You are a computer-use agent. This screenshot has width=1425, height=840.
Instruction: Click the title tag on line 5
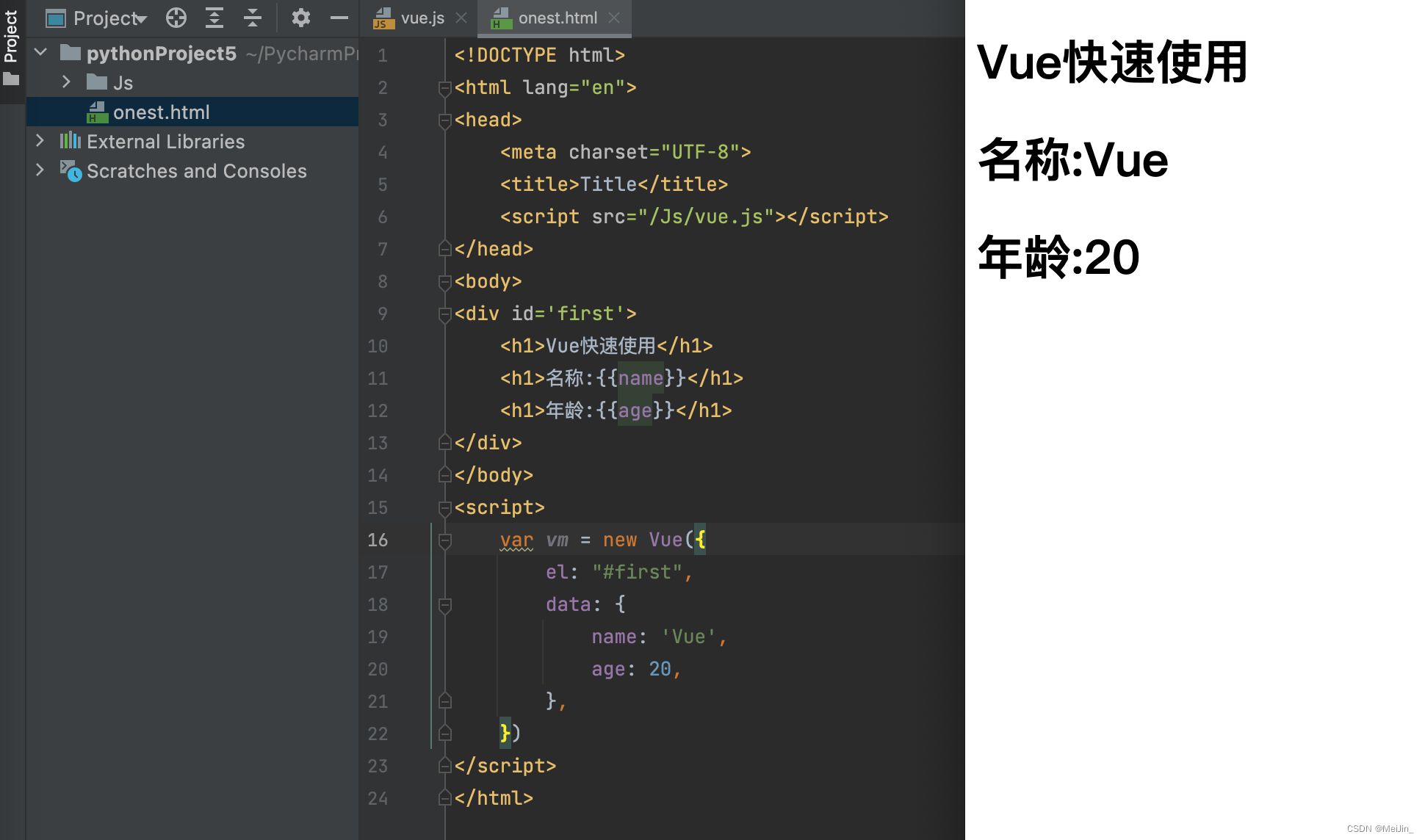(614, 184)
